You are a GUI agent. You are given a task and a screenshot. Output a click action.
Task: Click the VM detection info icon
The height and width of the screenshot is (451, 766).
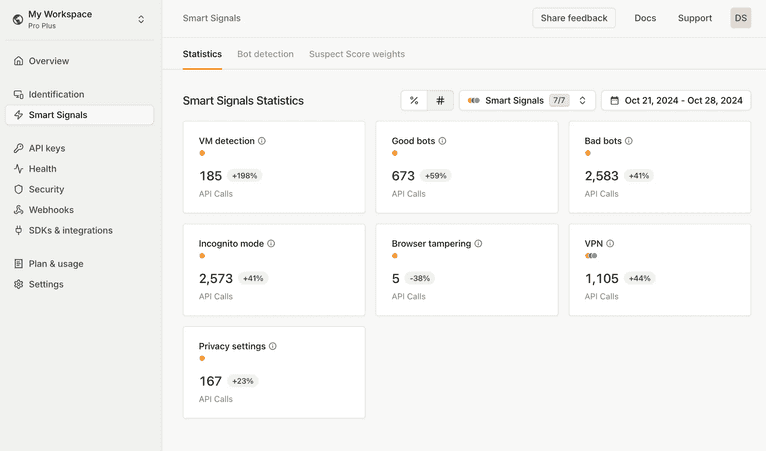pos(262,141)
